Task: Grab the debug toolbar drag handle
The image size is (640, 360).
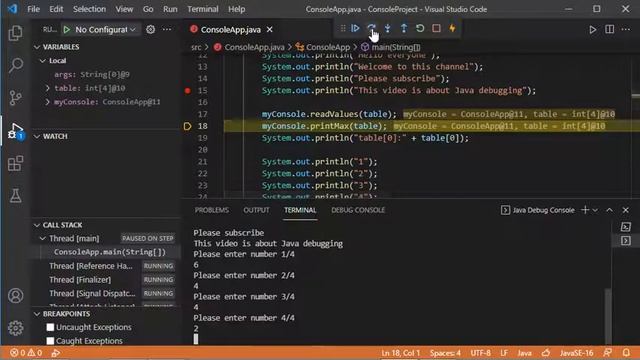Action: [x=343, y=28]
